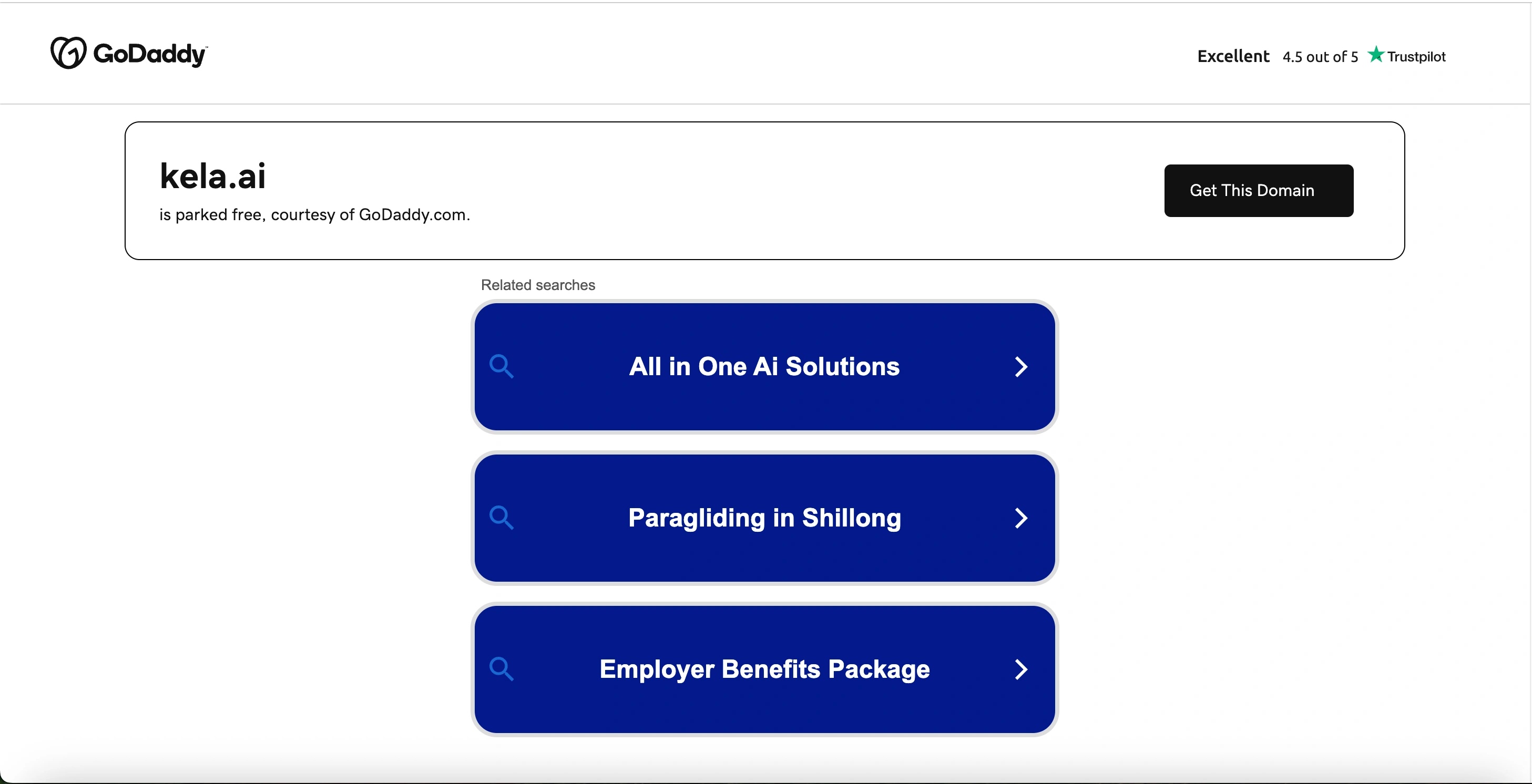Open Paragliding in Shillong search result

click(x=764, y=518)
